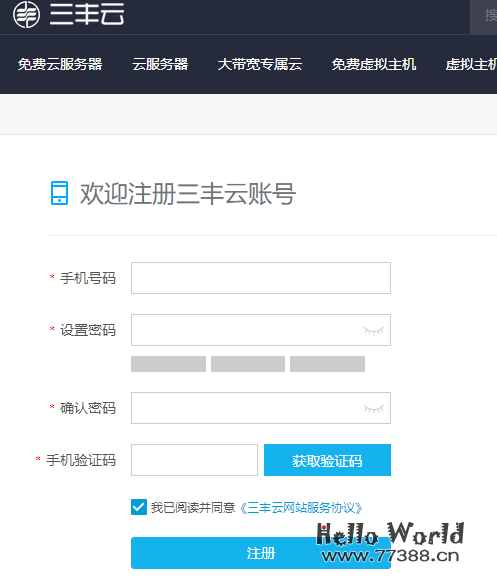The width and height of the screenshot is (497, 586).
Task: Click the 获取验证码 button
Action: point(327,460)
